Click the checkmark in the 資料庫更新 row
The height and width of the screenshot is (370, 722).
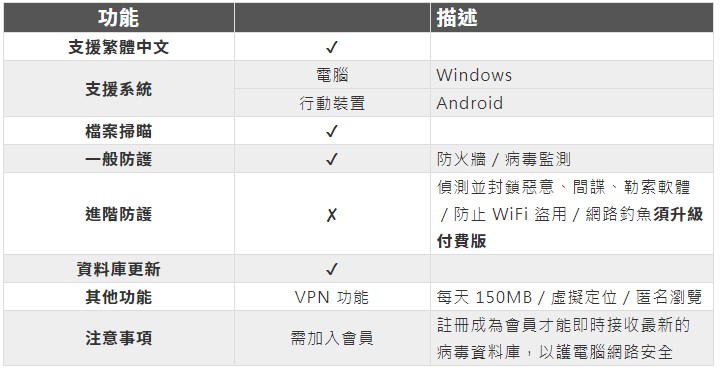point(332,269)
